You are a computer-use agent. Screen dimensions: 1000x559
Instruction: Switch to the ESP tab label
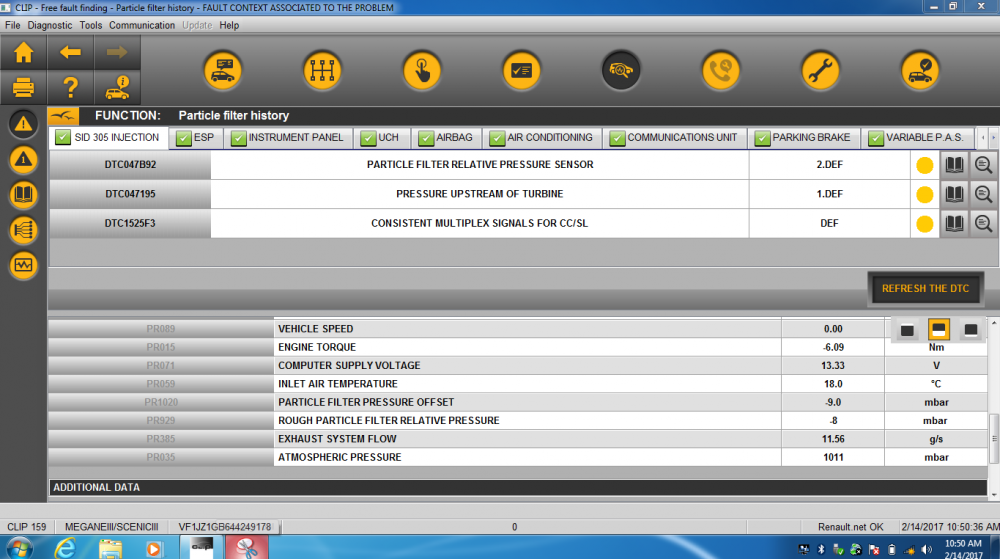pos(204,138)
